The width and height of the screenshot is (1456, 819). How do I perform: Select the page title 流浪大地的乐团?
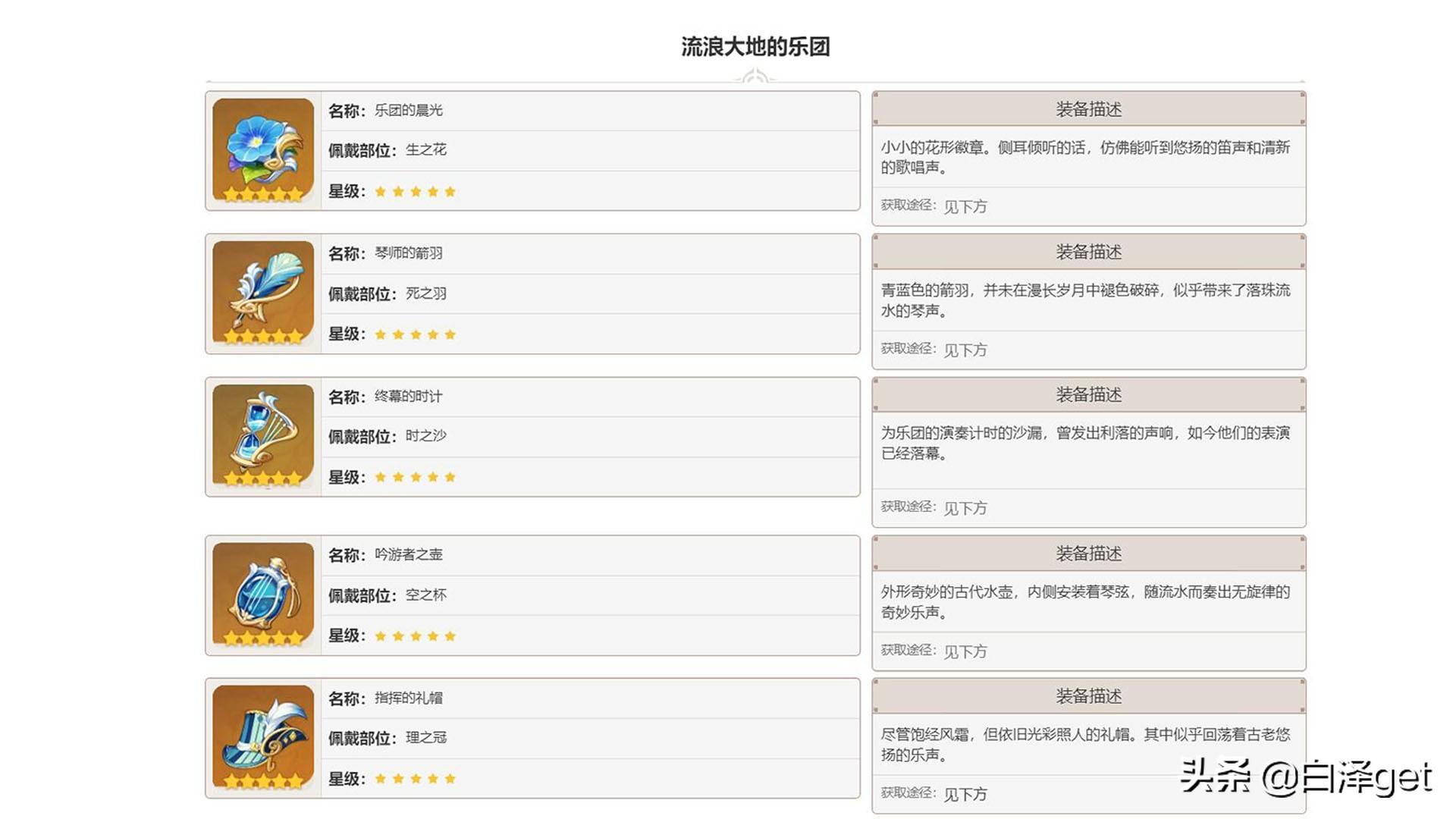click(755, 47)
